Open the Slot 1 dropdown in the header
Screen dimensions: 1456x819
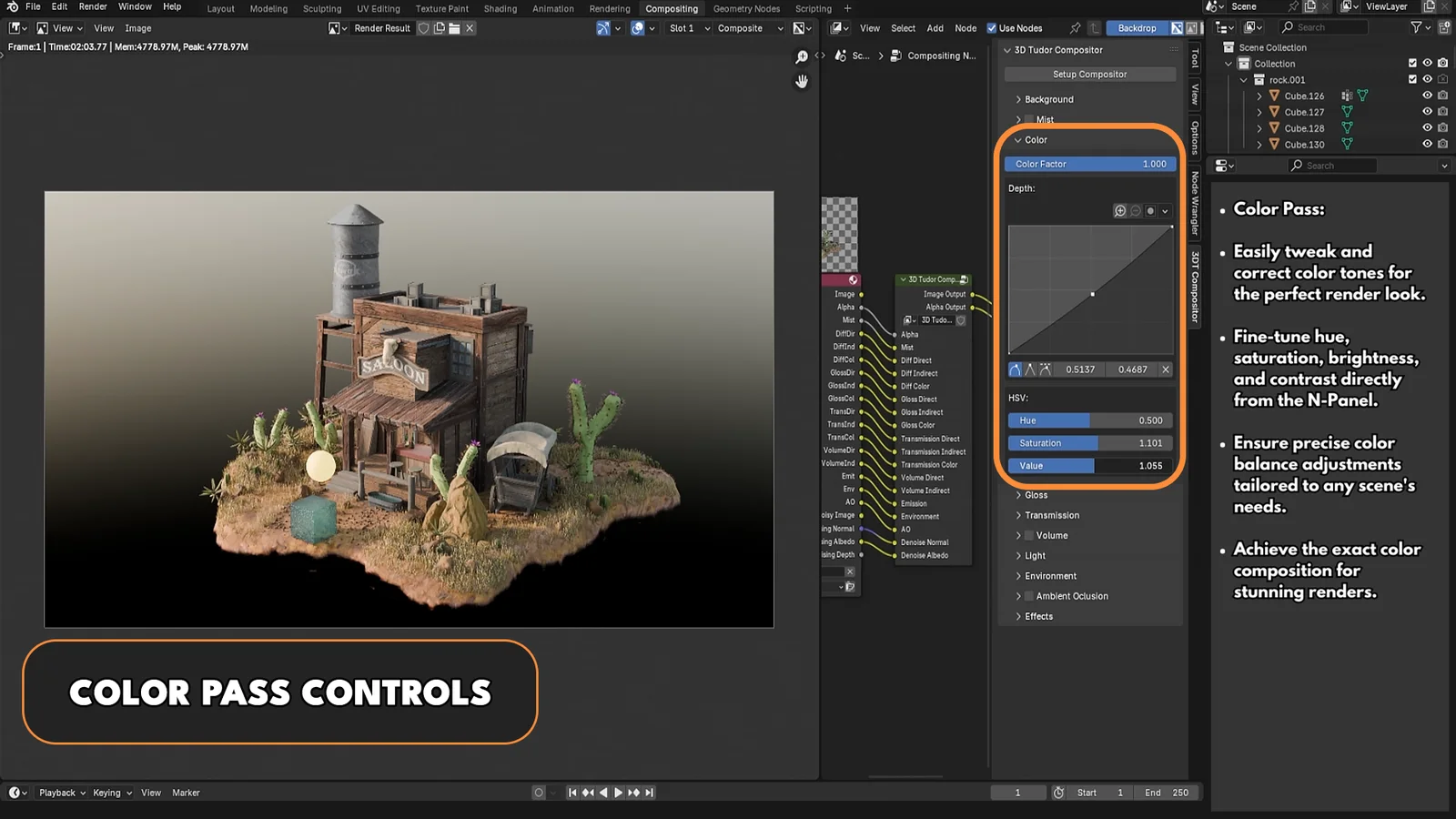(683, 27)
